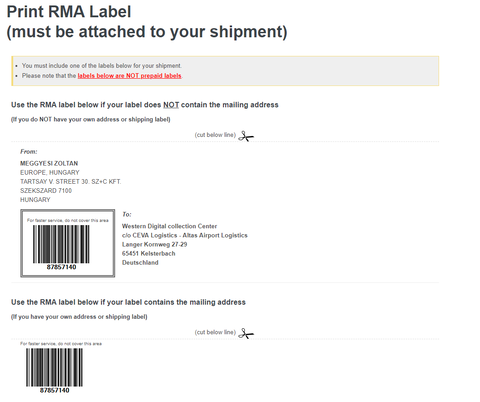Click the heading 'label contains the mailing address'

pos(128,302)
